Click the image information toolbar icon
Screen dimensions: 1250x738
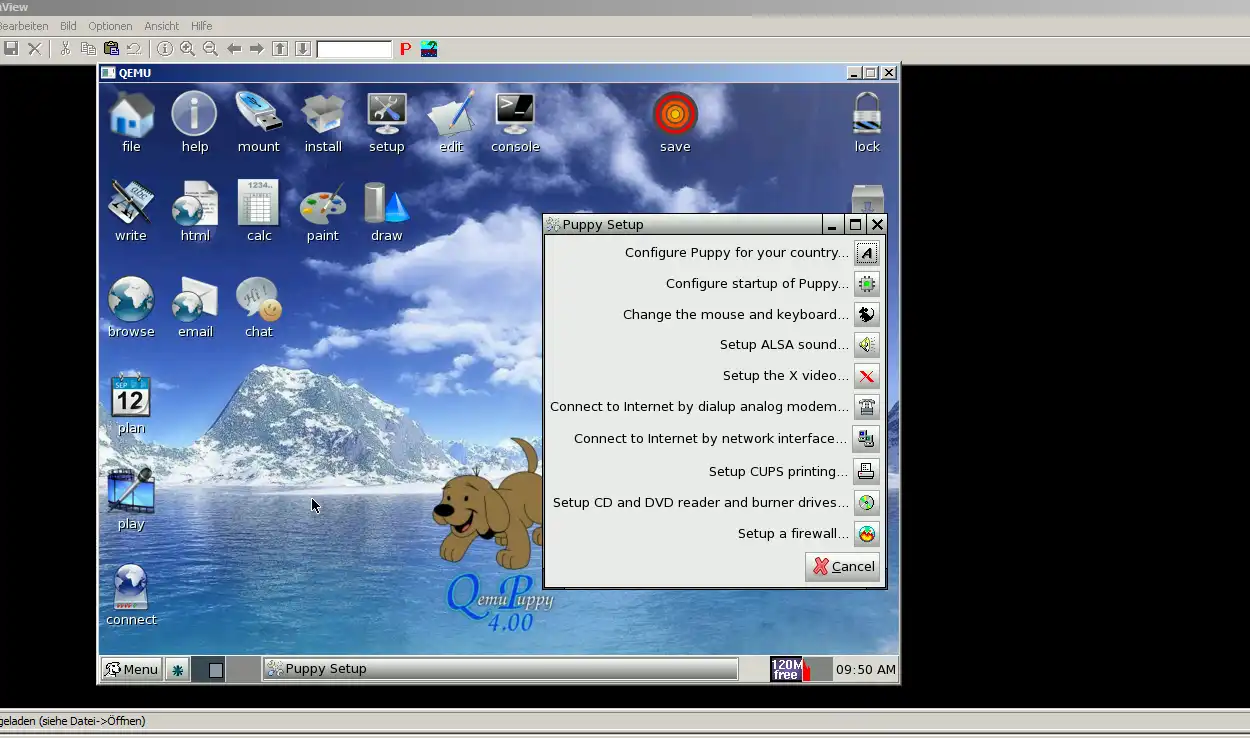click(165, 48)
